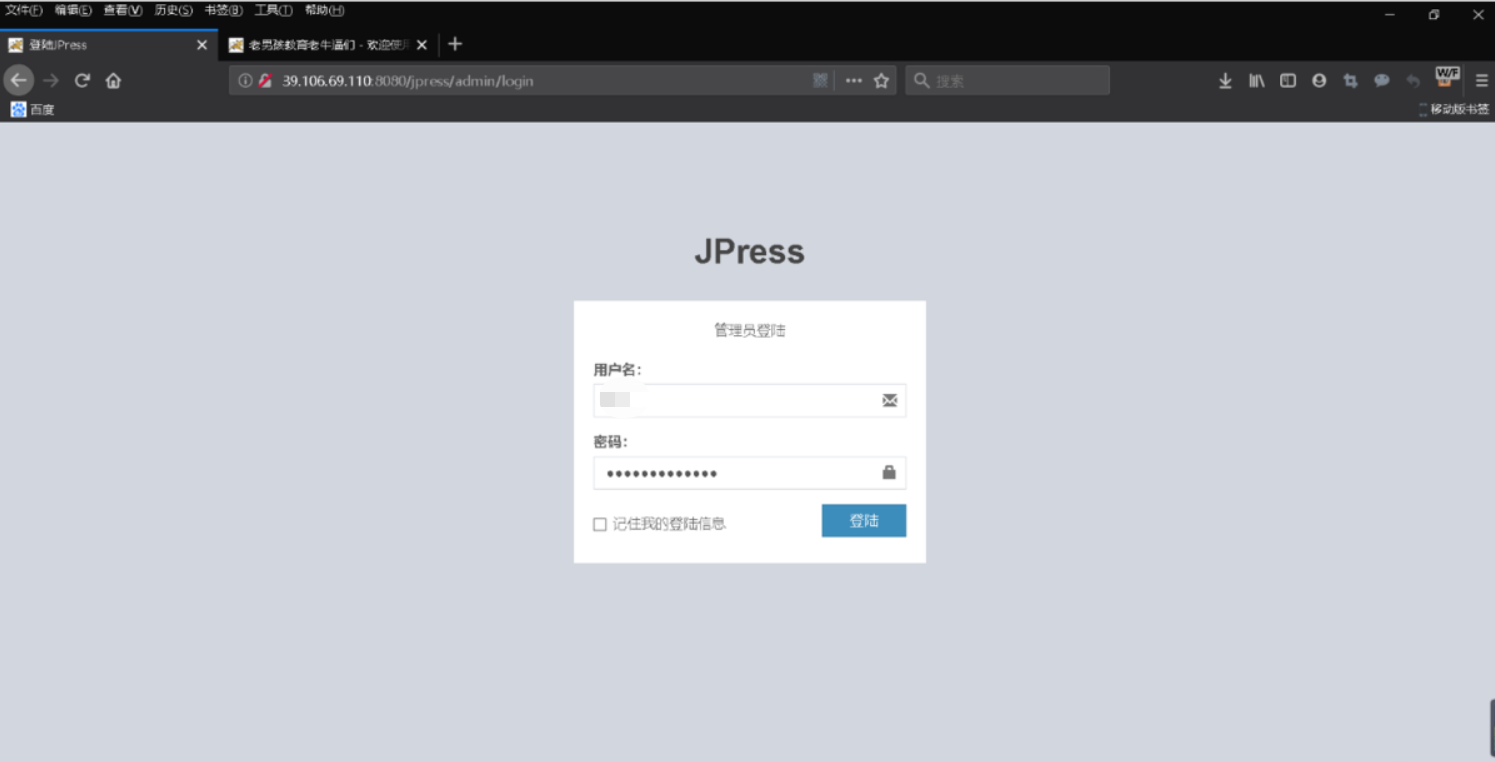Open the chat bubble toolbar icon
The image size is (1495, 762).
click(x=1382, y=81)
